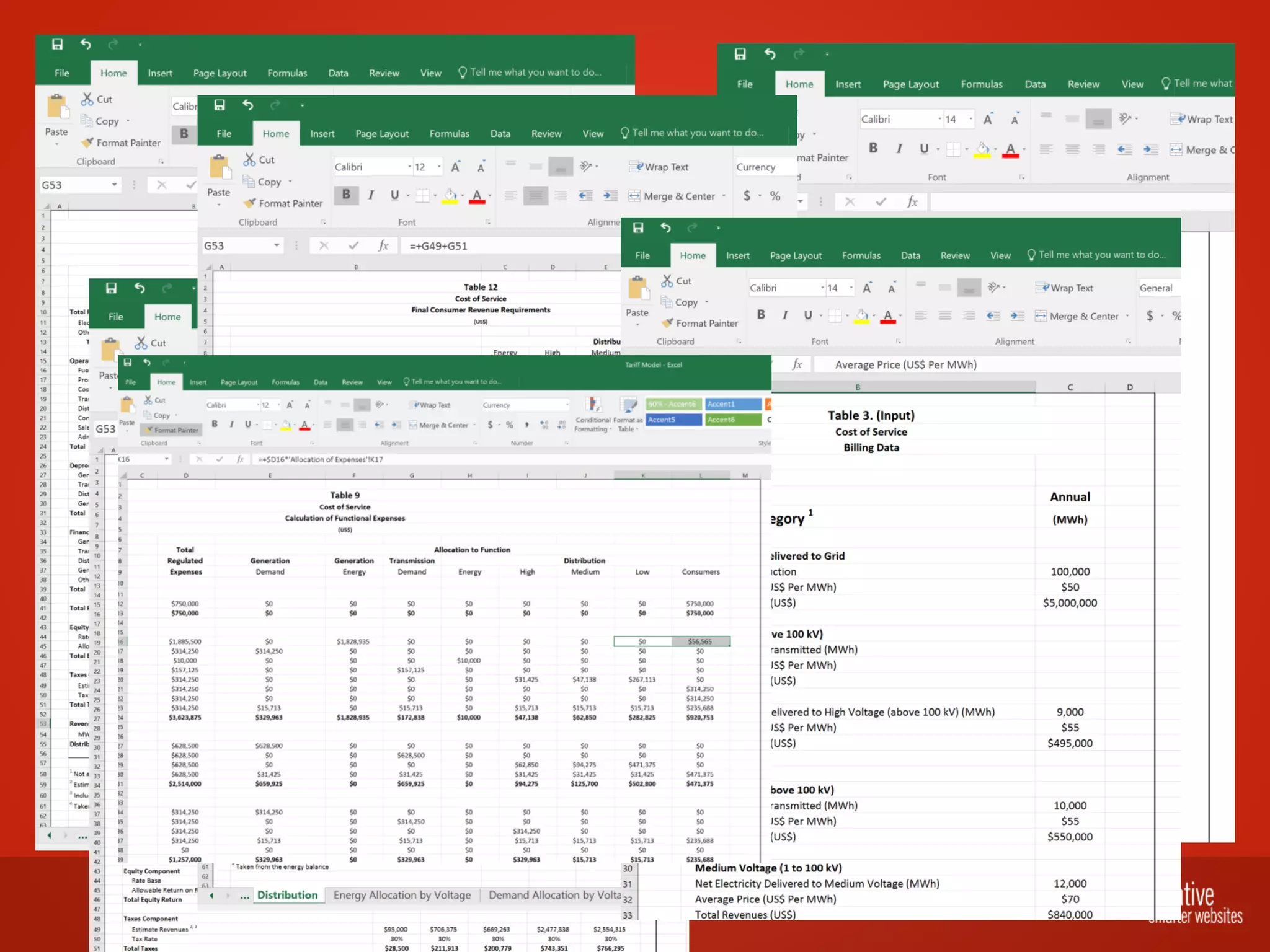Viewport: 1270px width, 952px height.
Task: Toggle Bold in Table 12 window ribbon
Action: (346, 195)
